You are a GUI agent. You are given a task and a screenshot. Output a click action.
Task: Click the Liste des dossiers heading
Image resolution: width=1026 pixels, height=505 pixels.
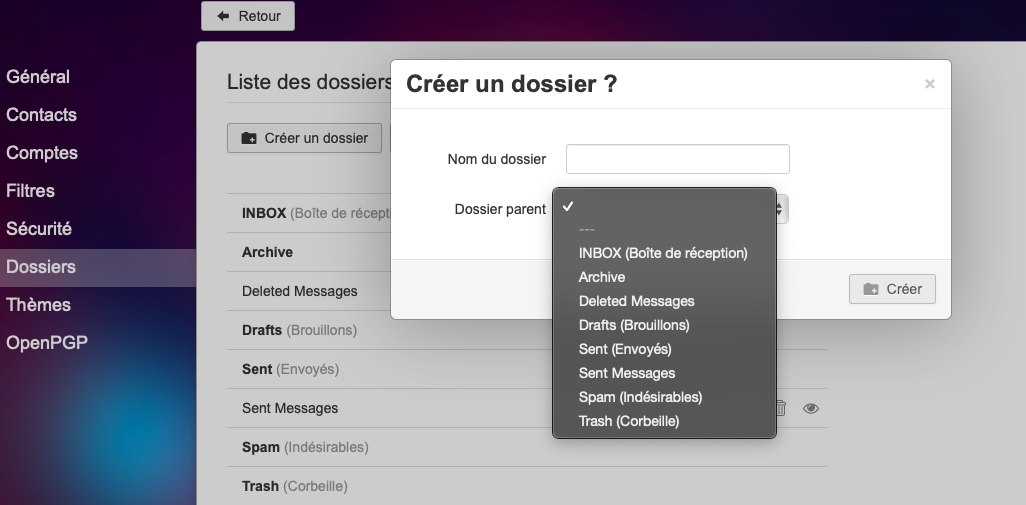tap(310, 82)
